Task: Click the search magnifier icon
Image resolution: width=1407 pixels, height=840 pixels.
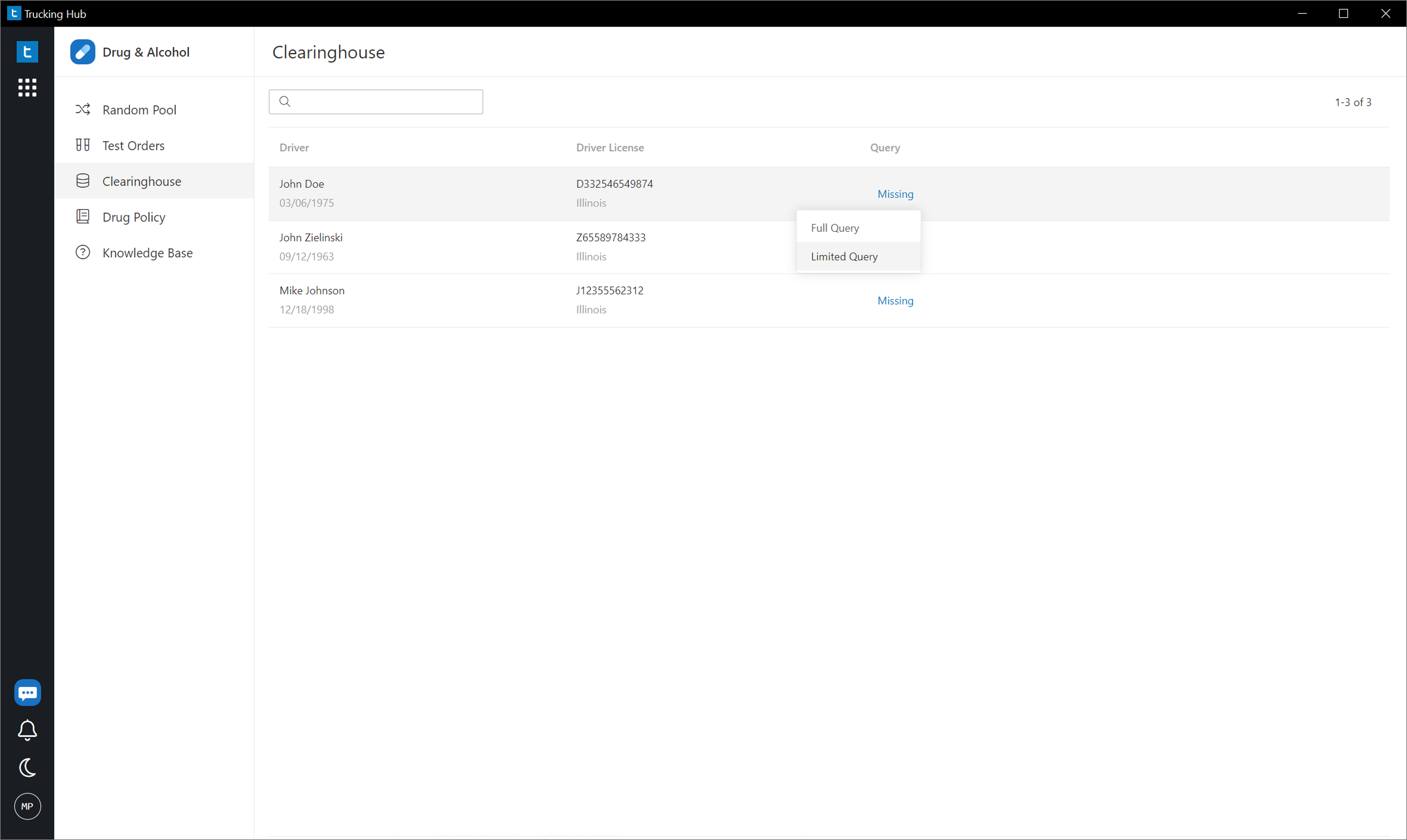Action: [x=285, y=101]
